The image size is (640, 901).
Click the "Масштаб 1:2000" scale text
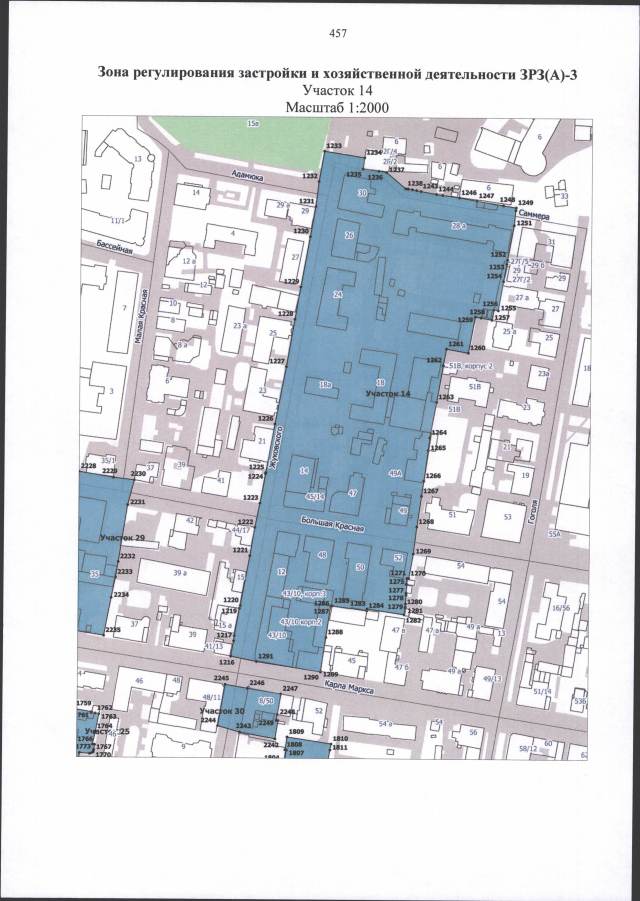337,107
